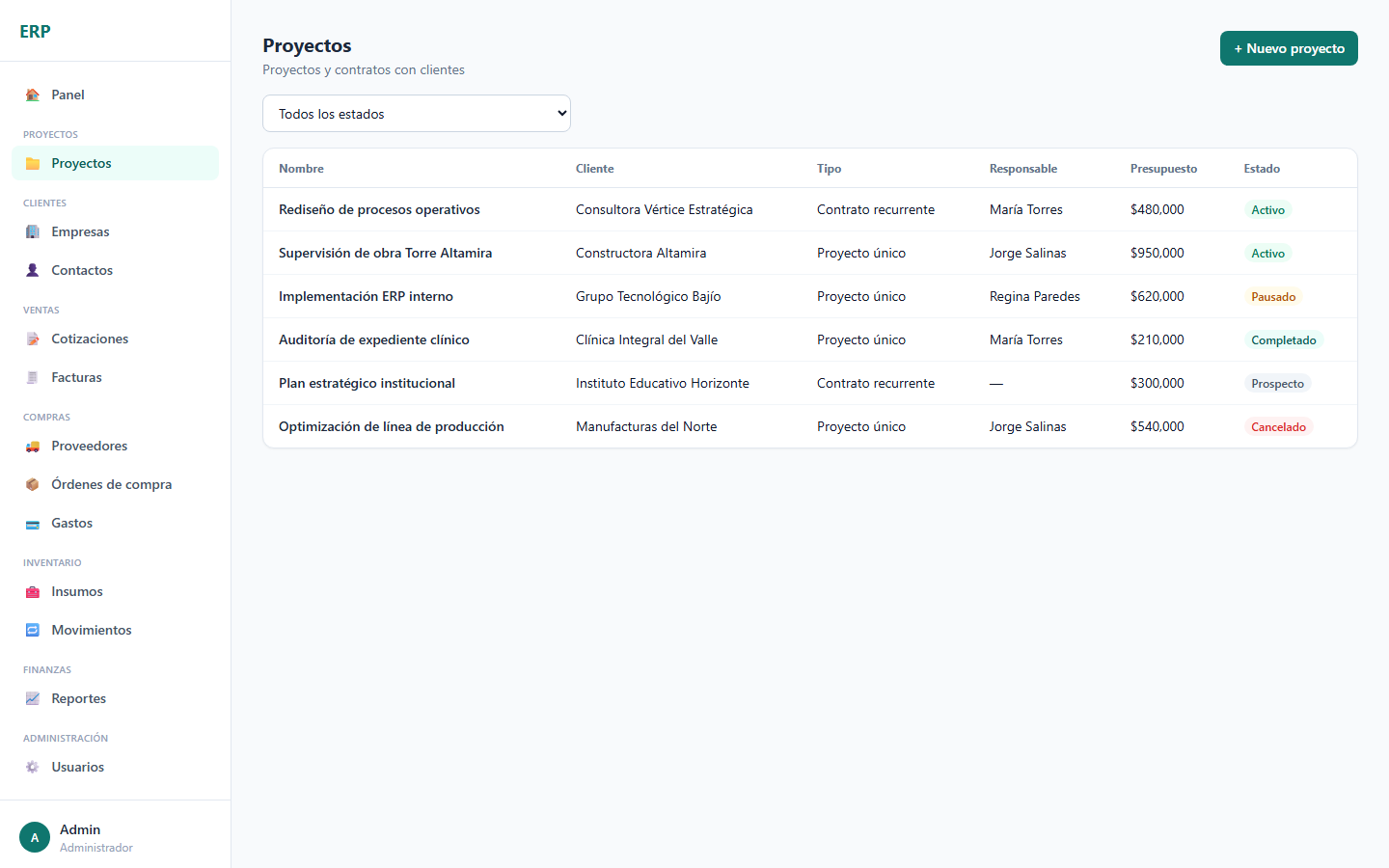
Task: Click the Reportes chart icon
Action: 33,698
